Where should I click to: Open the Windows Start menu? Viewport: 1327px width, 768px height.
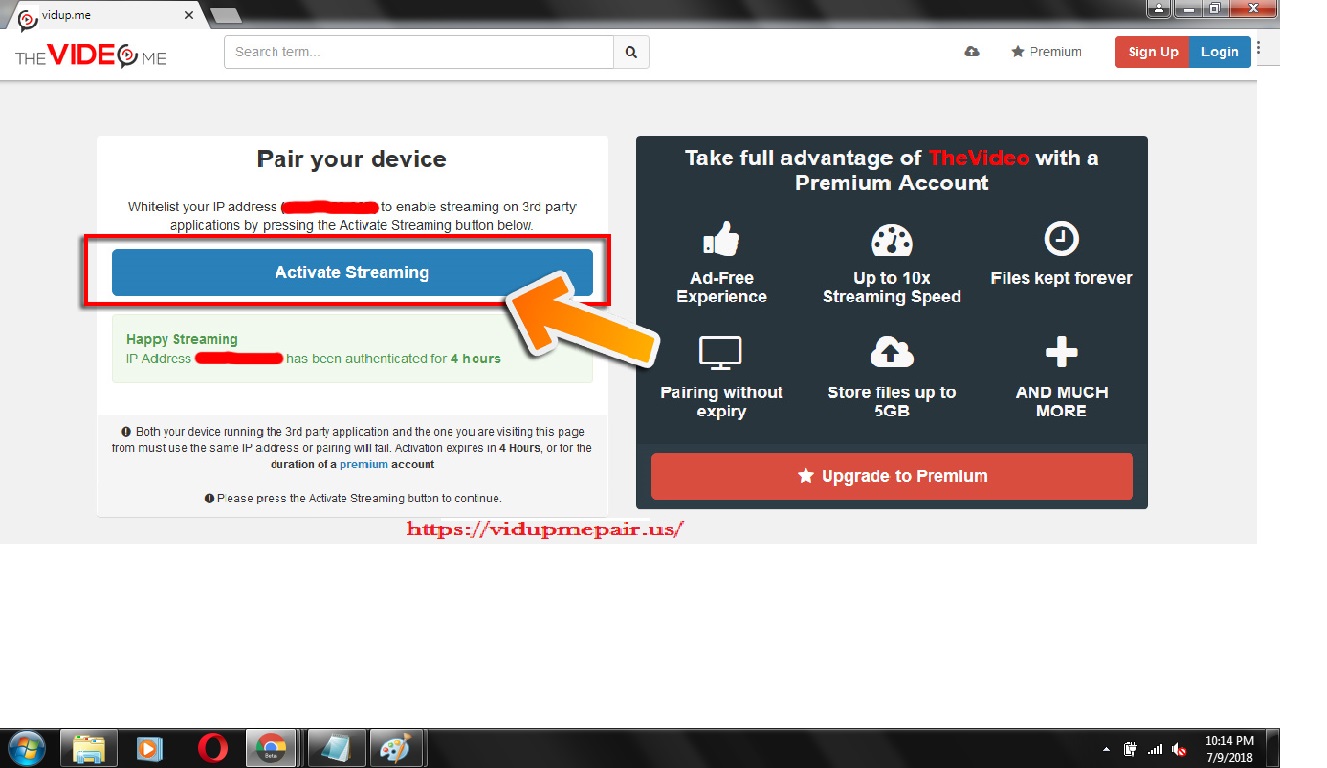27,748
